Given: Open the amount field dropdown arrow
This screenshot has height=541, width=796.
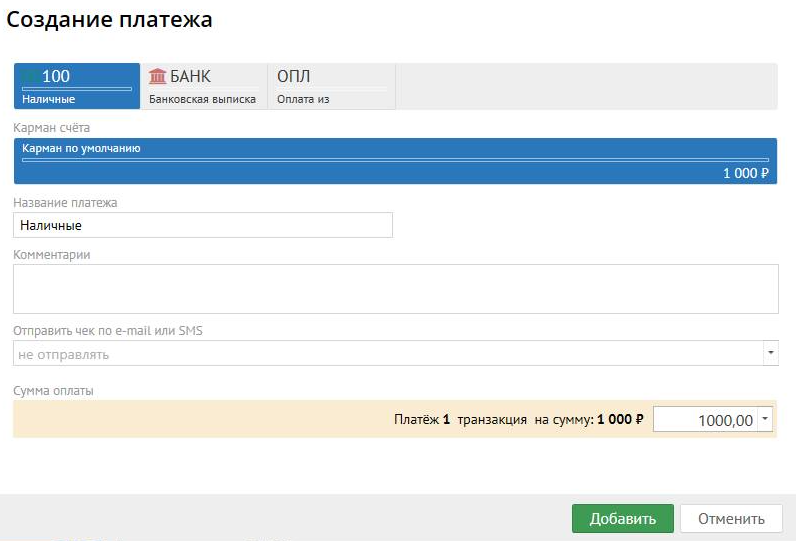Looking at the screenshot, I should [x=765, y=419].
